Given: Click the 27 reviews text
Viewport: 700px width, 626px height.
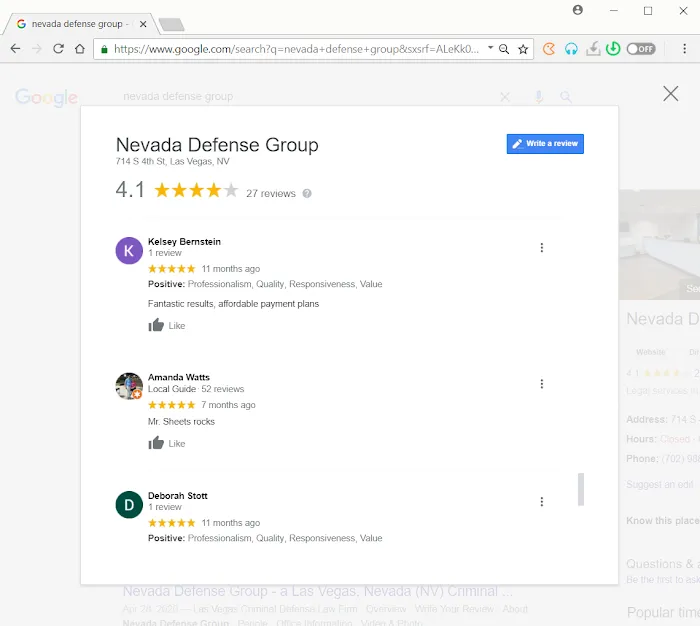Looking at the screenshot, I should pyautogui.click(x=271, y=193).
